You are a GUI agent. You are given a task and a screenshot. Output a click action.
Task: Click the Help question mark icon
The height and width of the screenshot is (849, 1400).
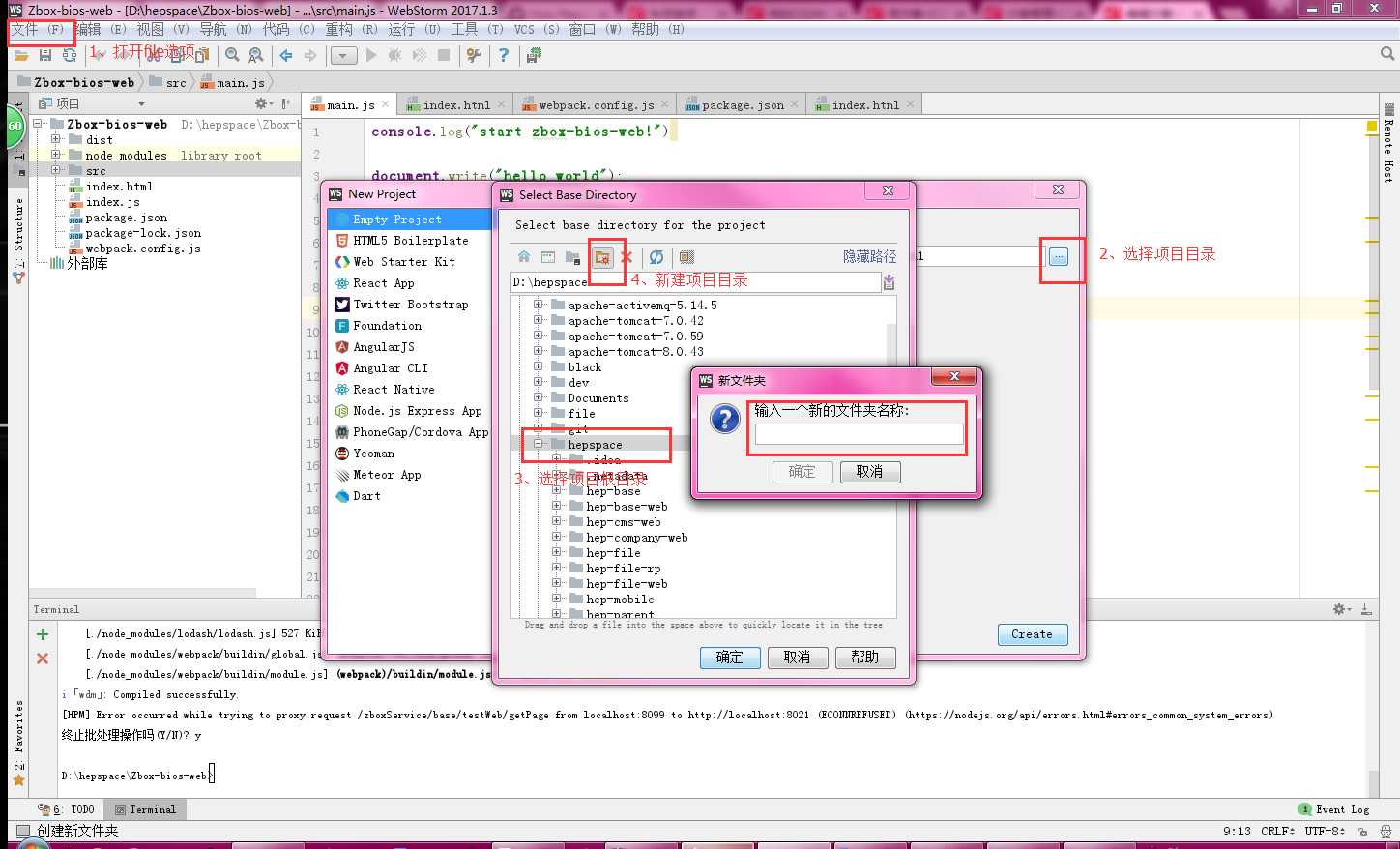503,56
